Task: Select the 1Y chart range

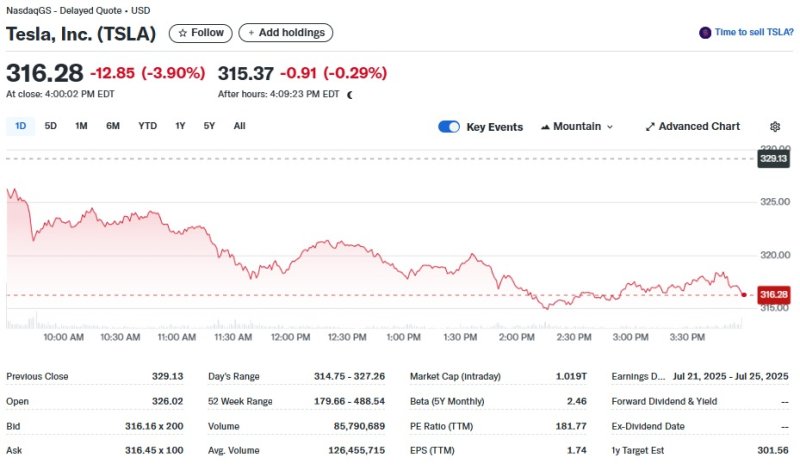Action: click(x=180, y=126)
